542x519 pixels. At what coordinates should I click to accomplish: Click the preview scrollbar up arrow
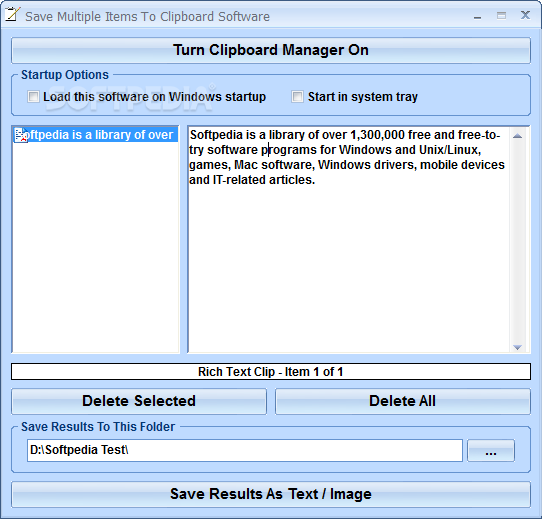pyautogui.click(x=517, y=136)
